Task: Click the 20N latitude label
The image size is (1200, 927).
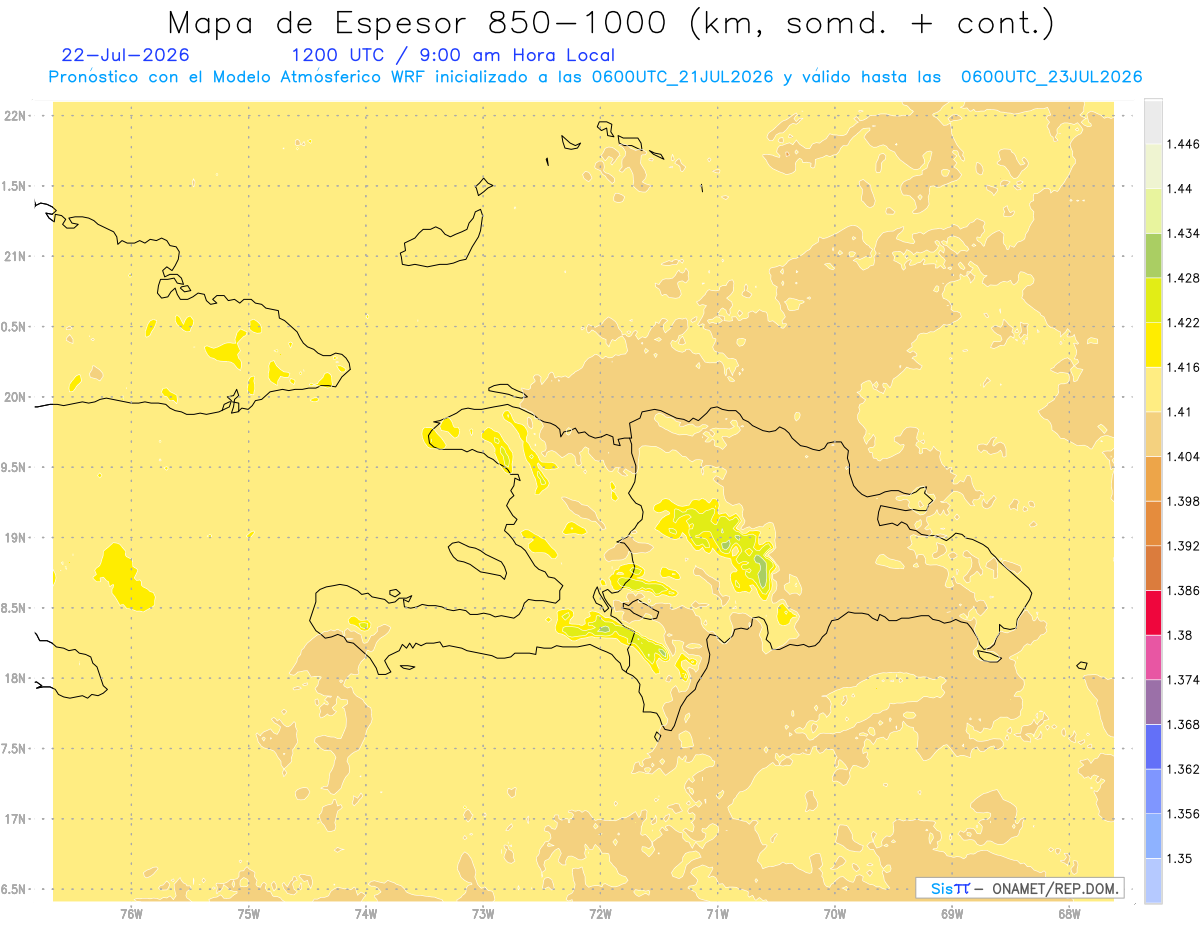Action: 16,397
